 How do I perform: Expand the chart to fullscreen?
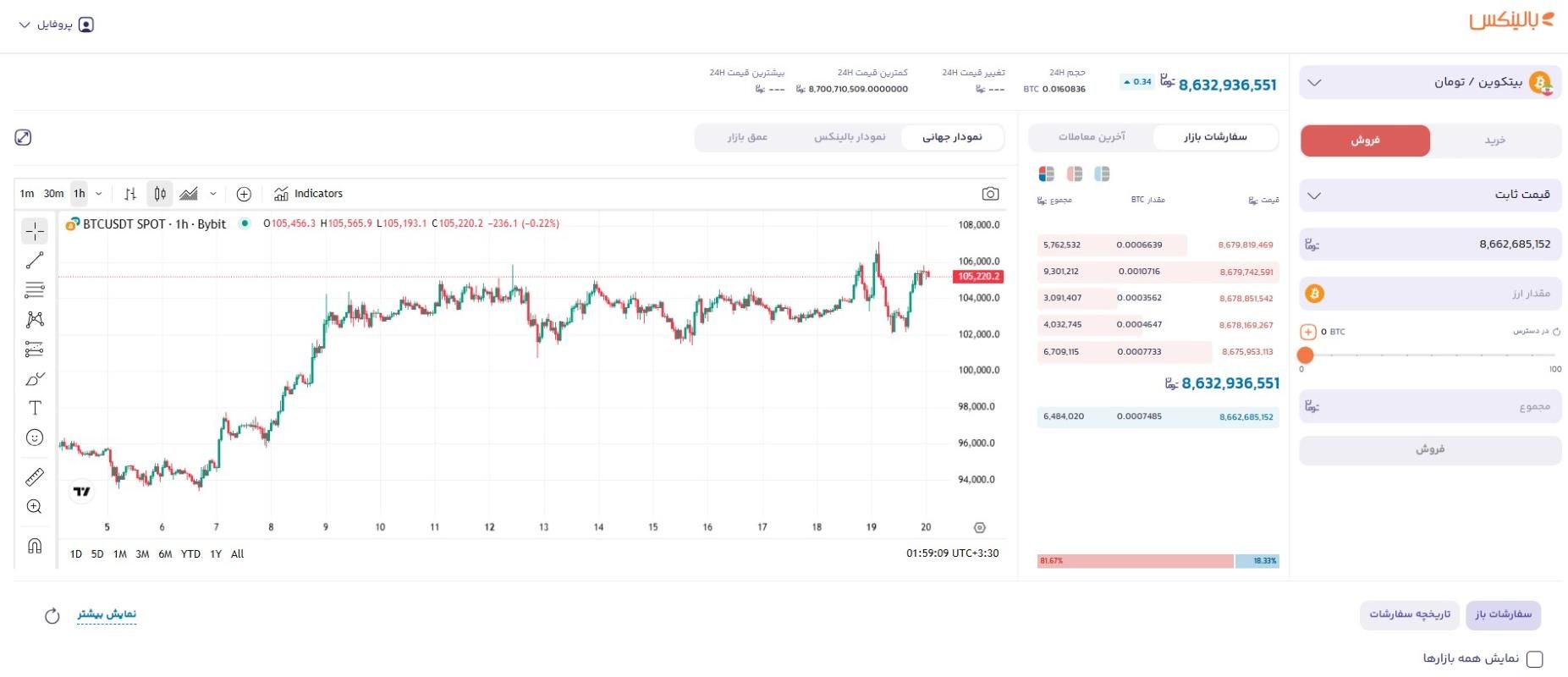tap(23, 137)
